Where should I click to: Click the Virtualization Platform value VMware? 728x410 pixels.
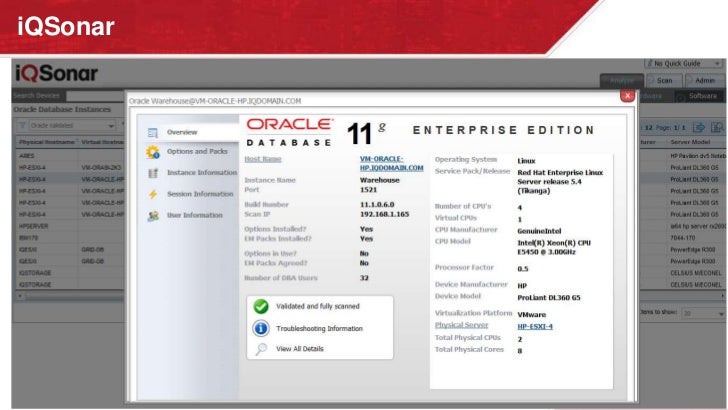(x=532, y=315)
